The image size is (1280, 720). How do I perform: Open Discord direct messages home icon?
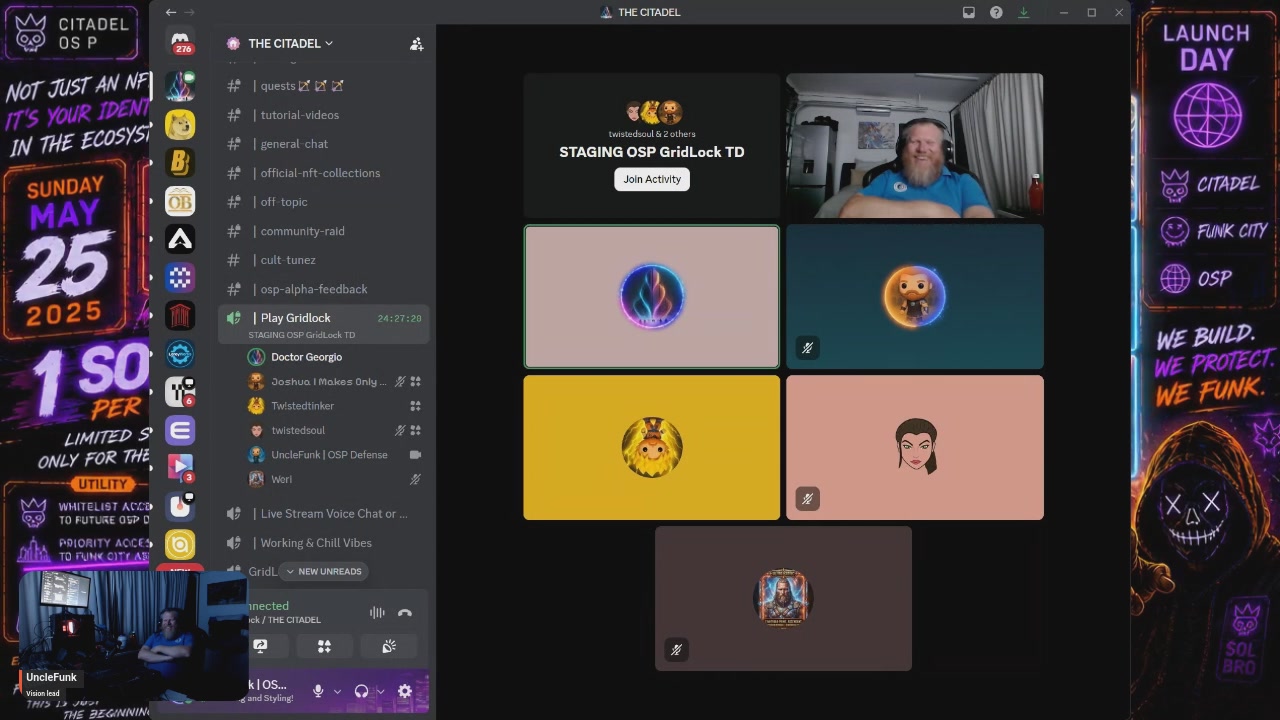click(x=180, y=43)
